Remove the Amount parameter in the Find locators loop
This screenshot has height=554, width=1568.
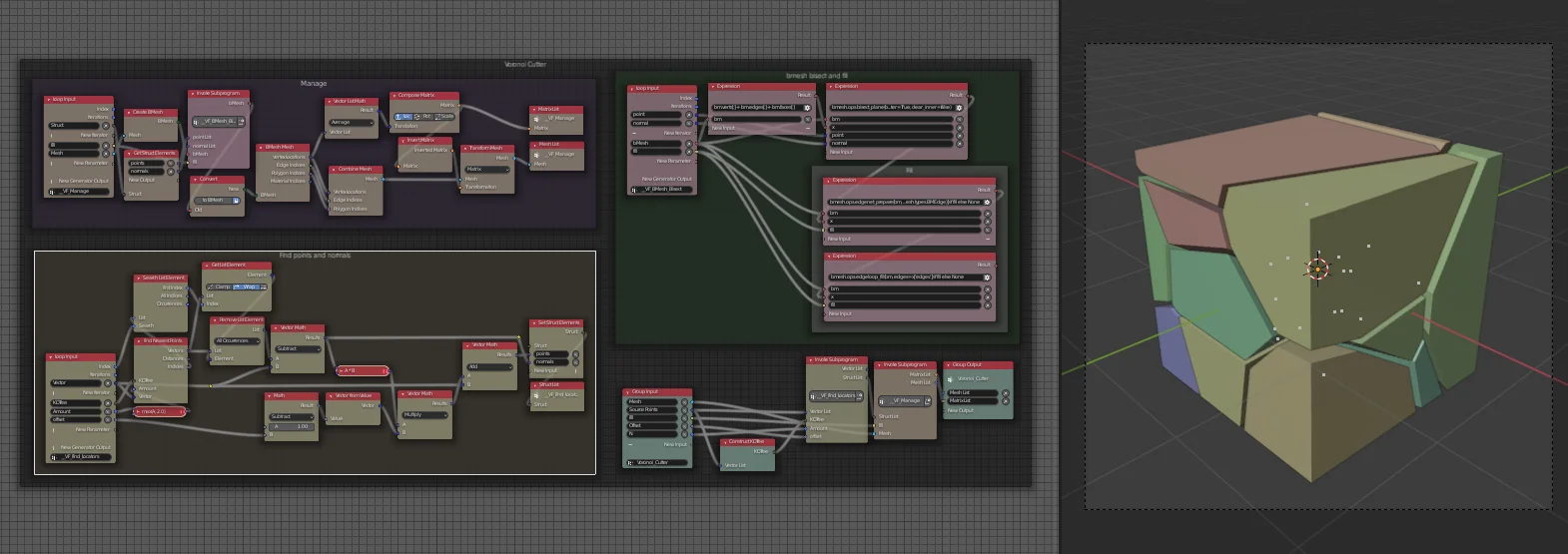[x=107, y=411]
